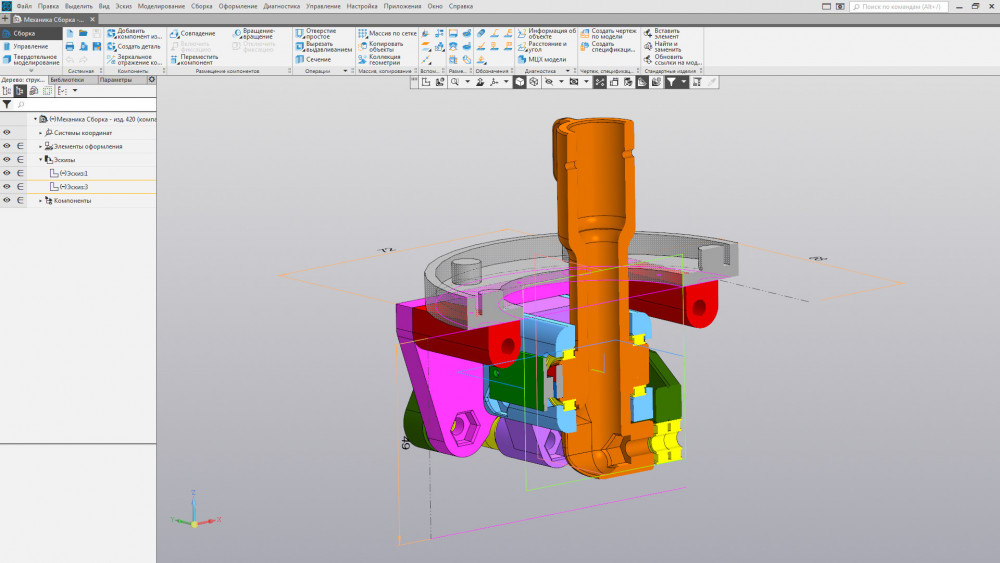Click the Создать деталь icon
Viewport: 1000px width, 563px height.
pyautogui.click(x=111, y=46)
